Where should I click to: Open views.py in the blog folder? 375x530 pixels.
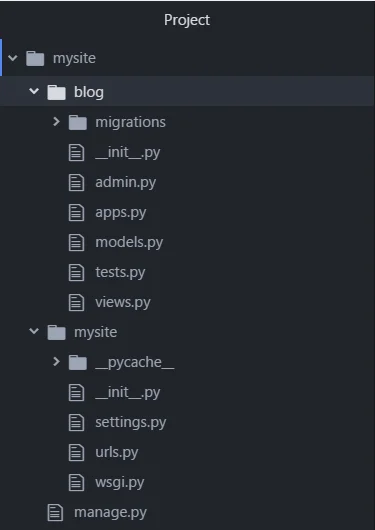click(123, 302)
